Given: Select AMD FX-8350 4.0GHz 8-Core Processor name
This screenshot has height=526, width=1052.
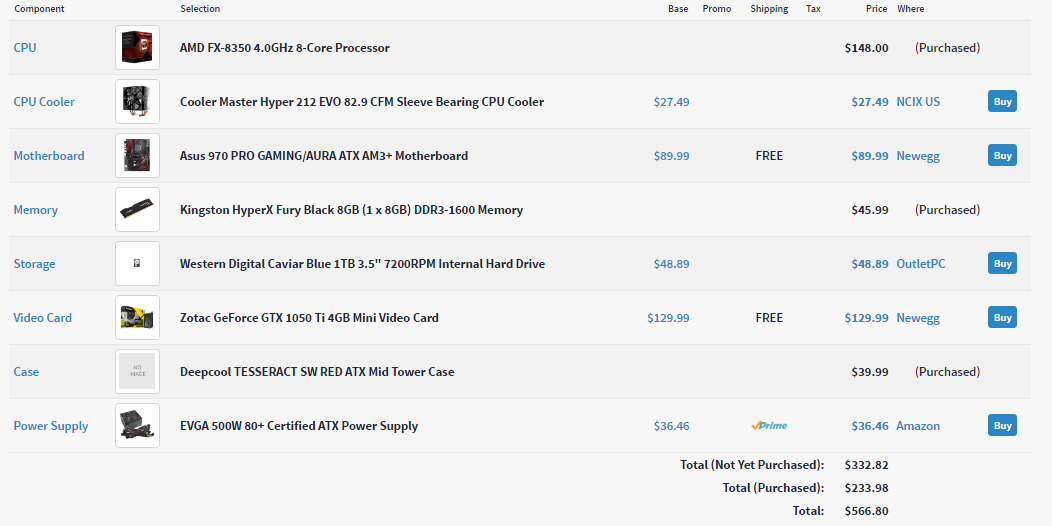Looking at the screenshot, I should (x=284, y=48).
